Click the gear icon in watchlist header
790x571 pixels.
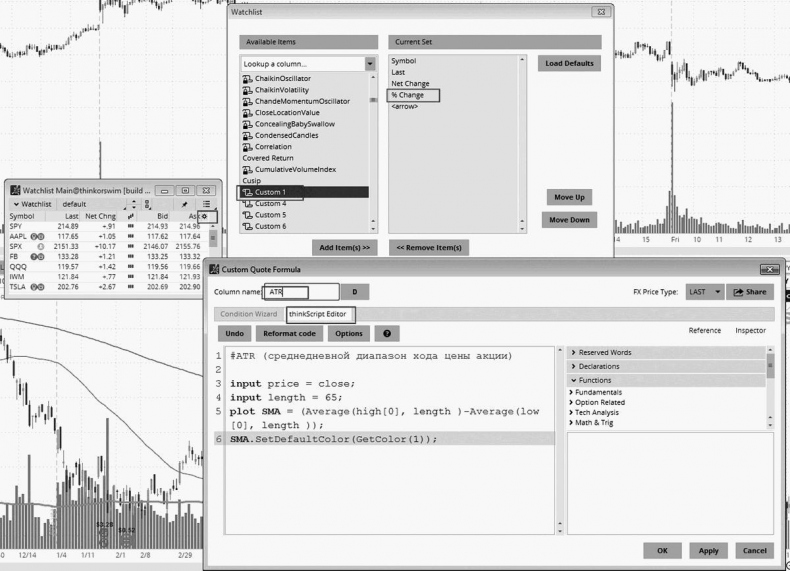click(x=204, y=216)
